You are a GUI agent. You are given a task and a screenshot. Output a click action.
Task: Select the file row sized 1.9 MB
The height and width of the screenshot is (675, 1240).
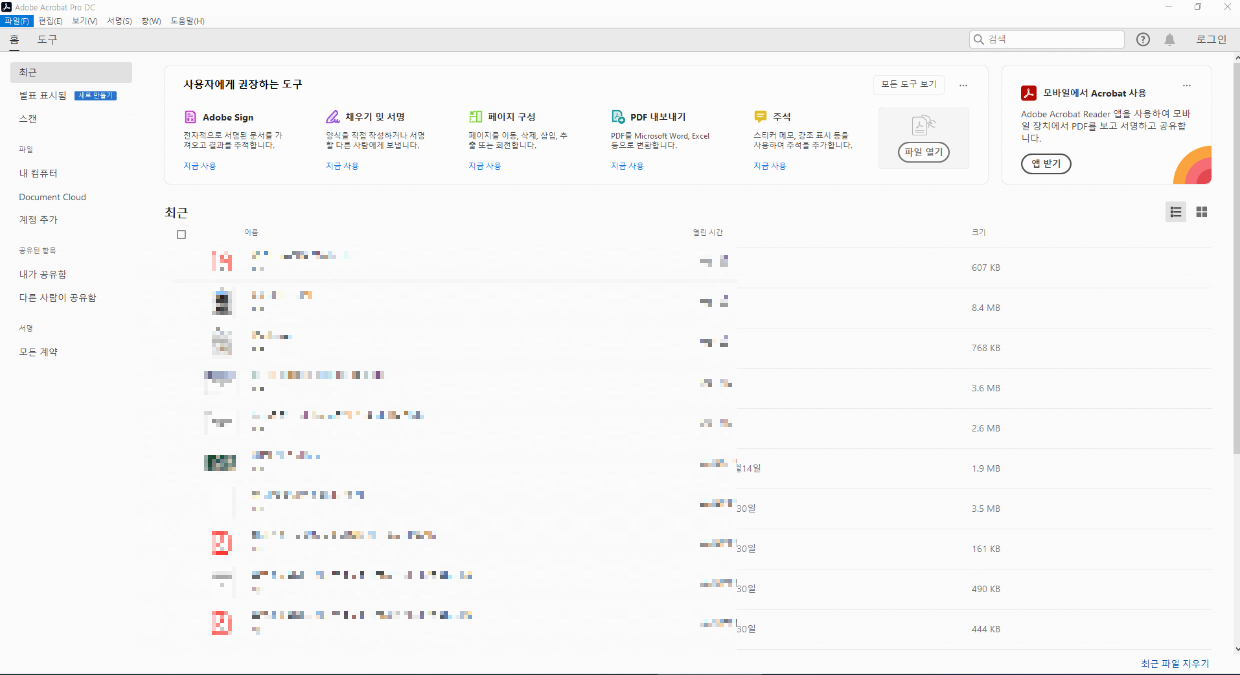point(690,468)
